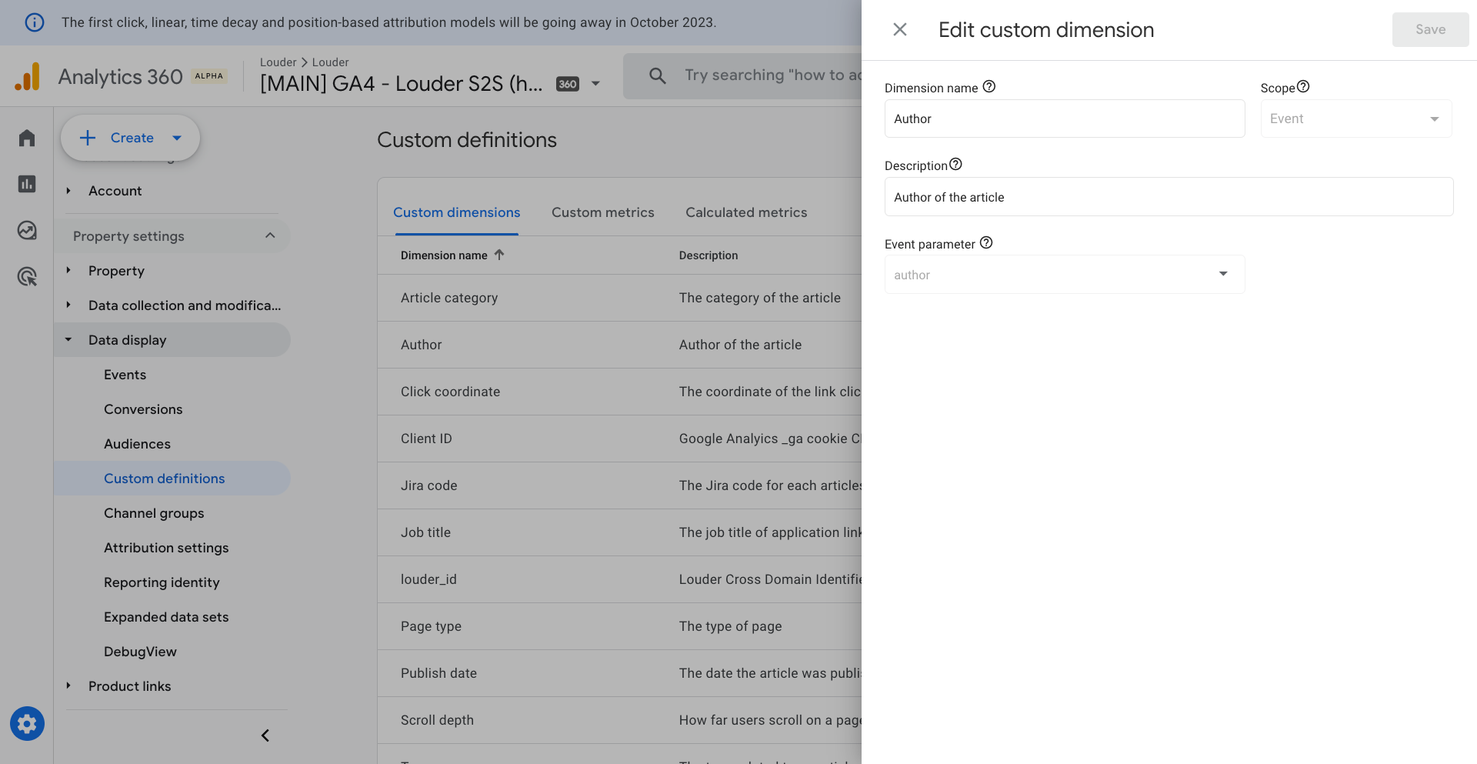Open the Event parameter dropdown
This screenshot has width=1477, height=764.
[x=1064, y=274]
